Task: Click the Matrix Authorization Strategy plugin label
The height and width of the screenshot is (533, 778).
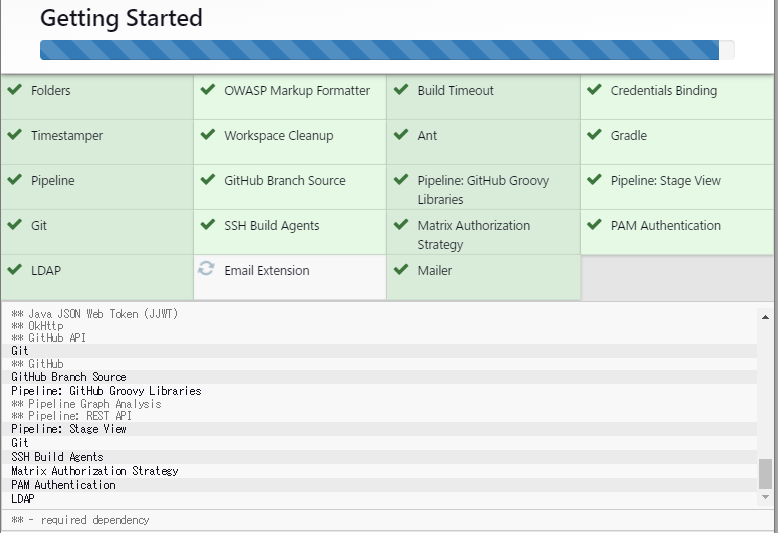Action: pos(473,235)
